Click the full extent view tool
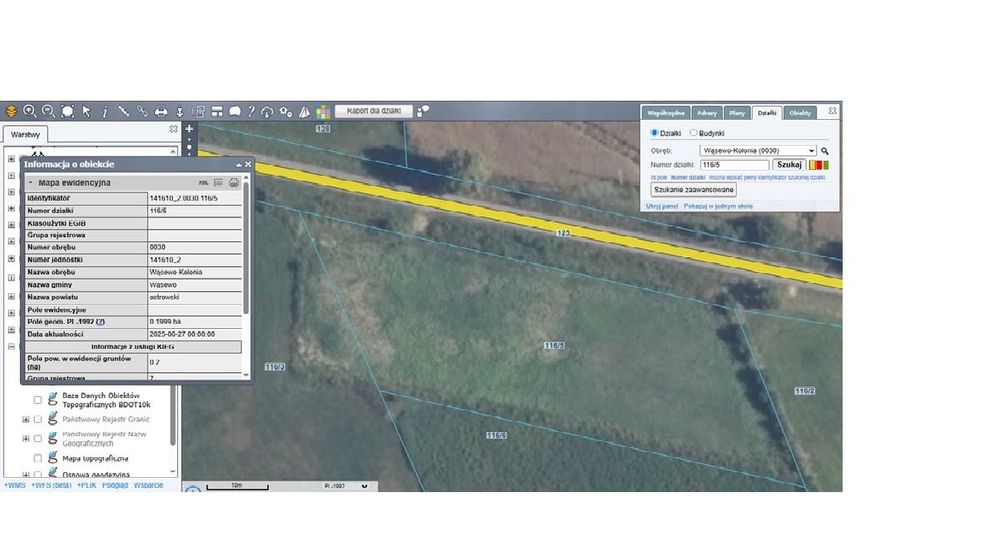Screen dimensions: 1000x557 click(x=67, y=111)
